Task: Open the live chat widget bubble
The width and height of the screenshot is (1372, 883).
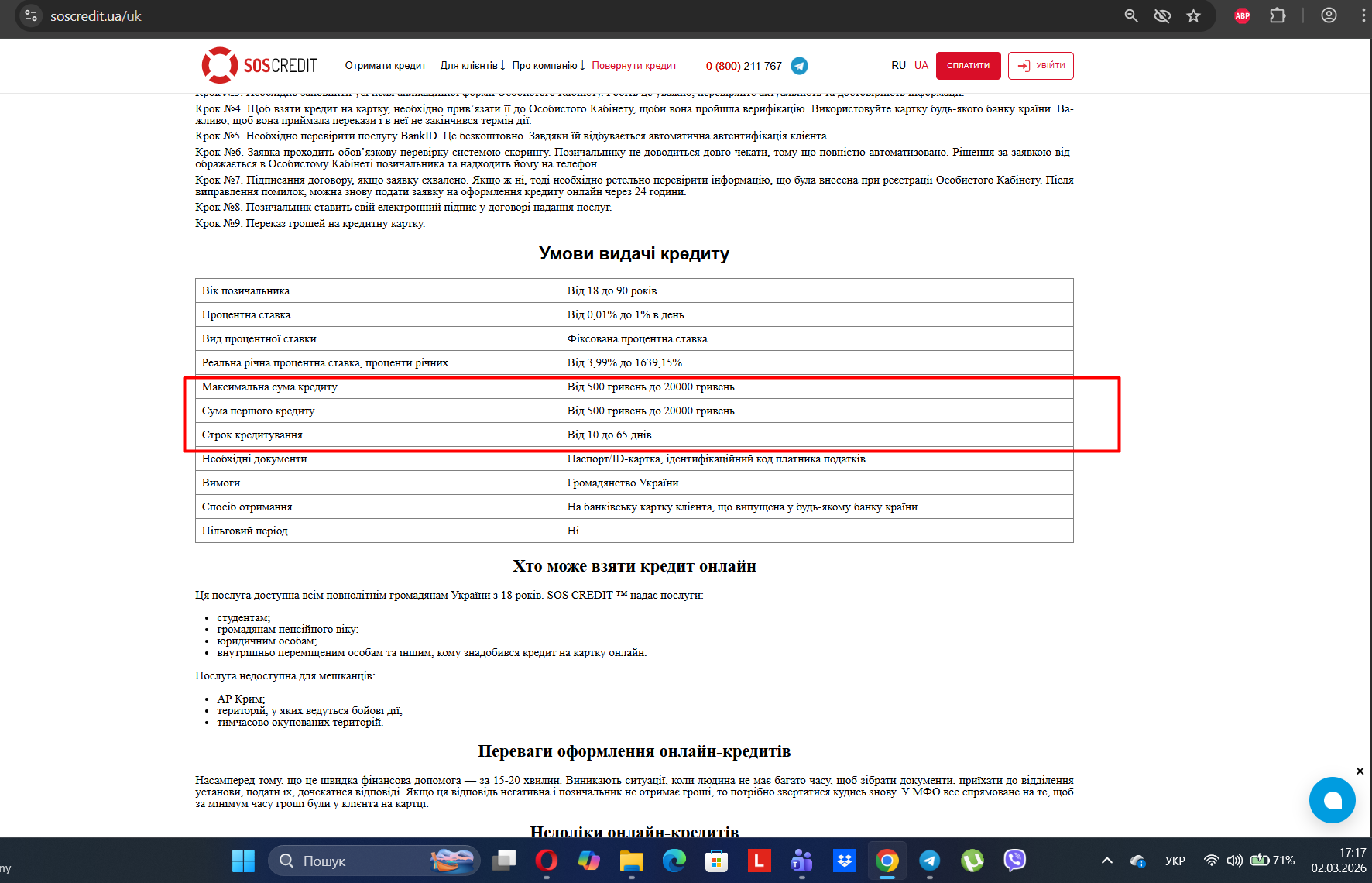Action: pos(1332,800)
